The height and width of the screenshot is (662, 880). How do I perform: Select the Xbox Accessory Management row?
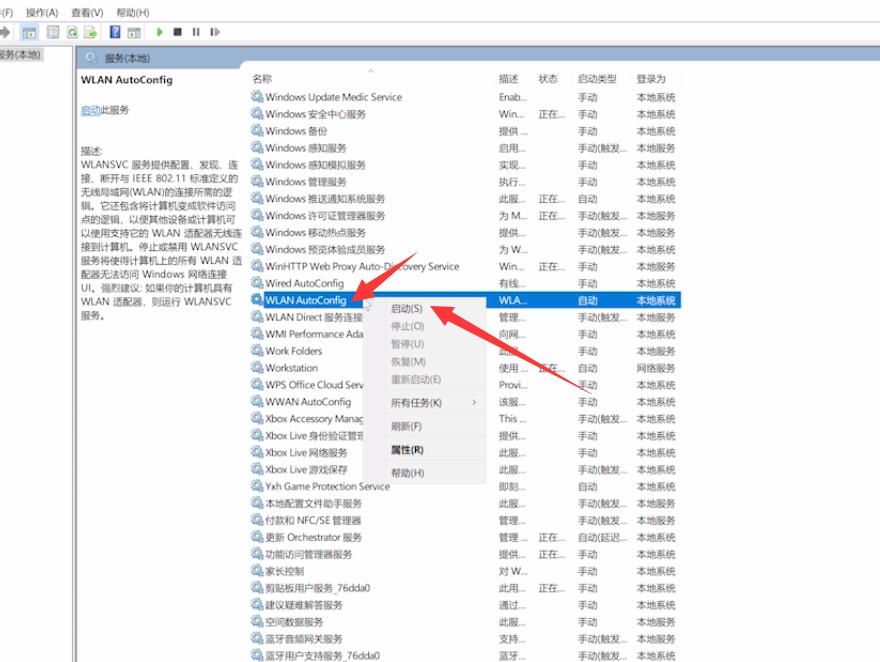pos(465,419)
